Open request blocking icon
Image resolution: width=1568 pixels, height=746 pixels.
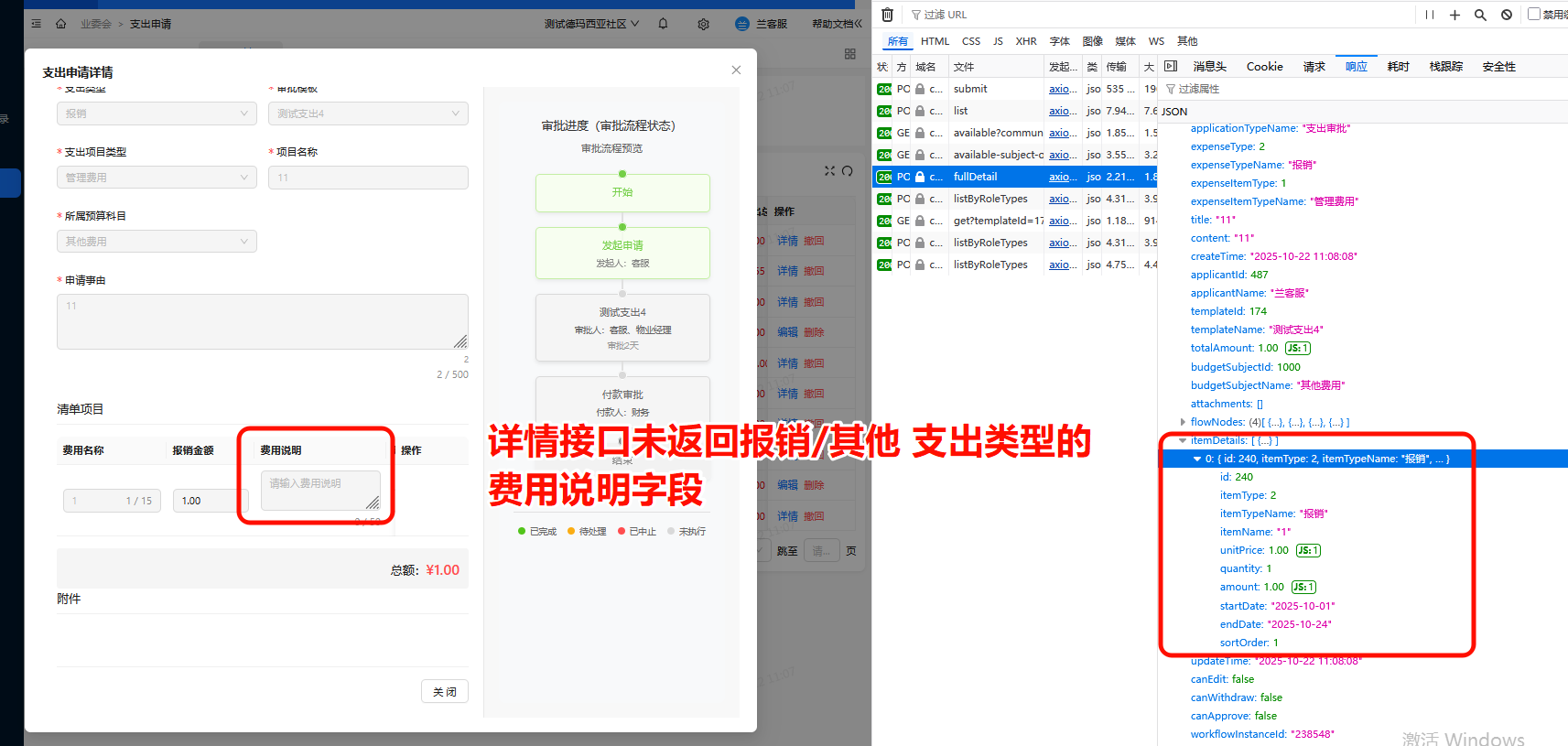tap(1507, 15)
